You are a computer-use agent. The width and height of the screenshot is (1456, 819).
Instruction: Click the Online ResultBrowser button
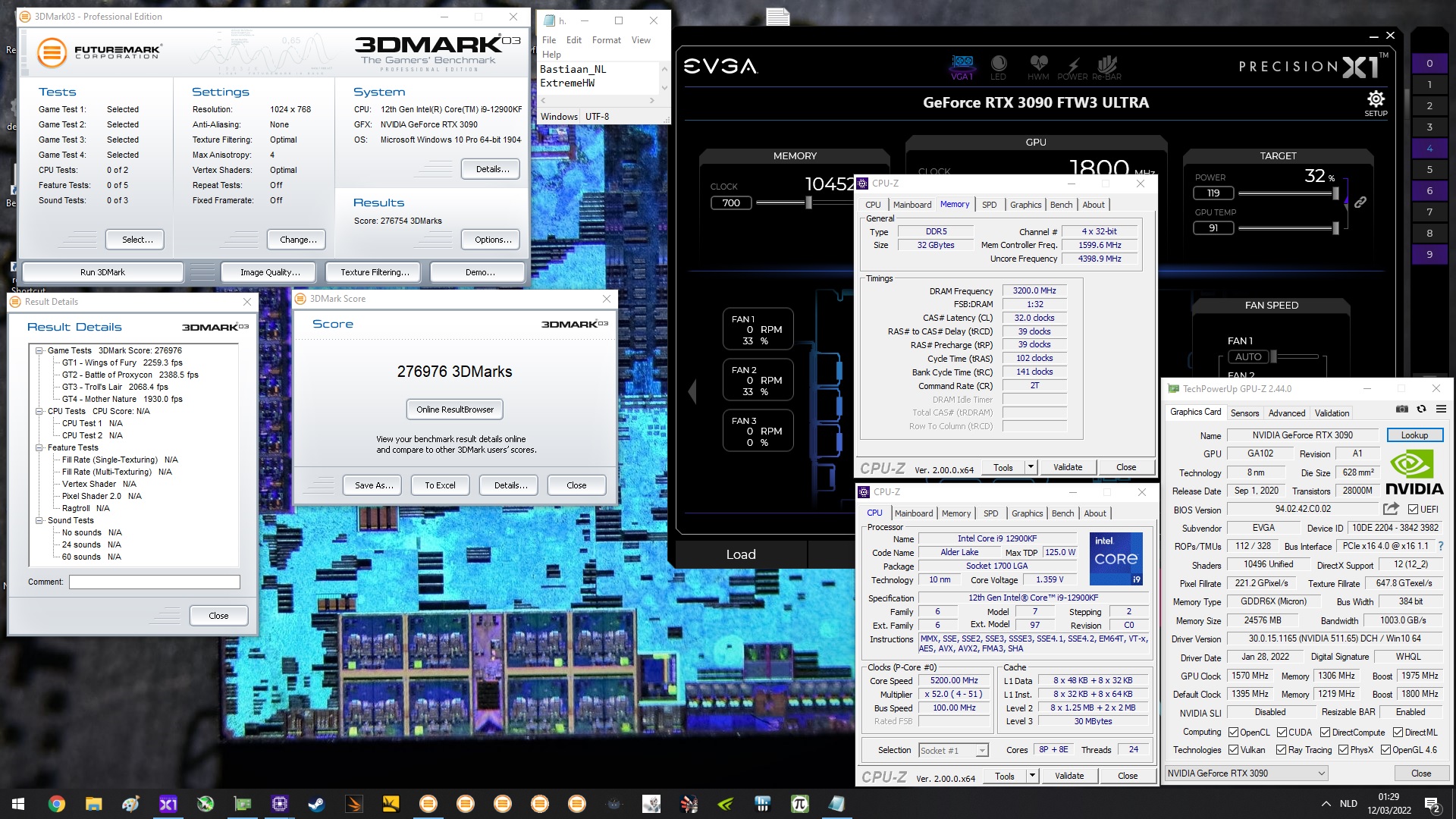click(x=454, y=409)
